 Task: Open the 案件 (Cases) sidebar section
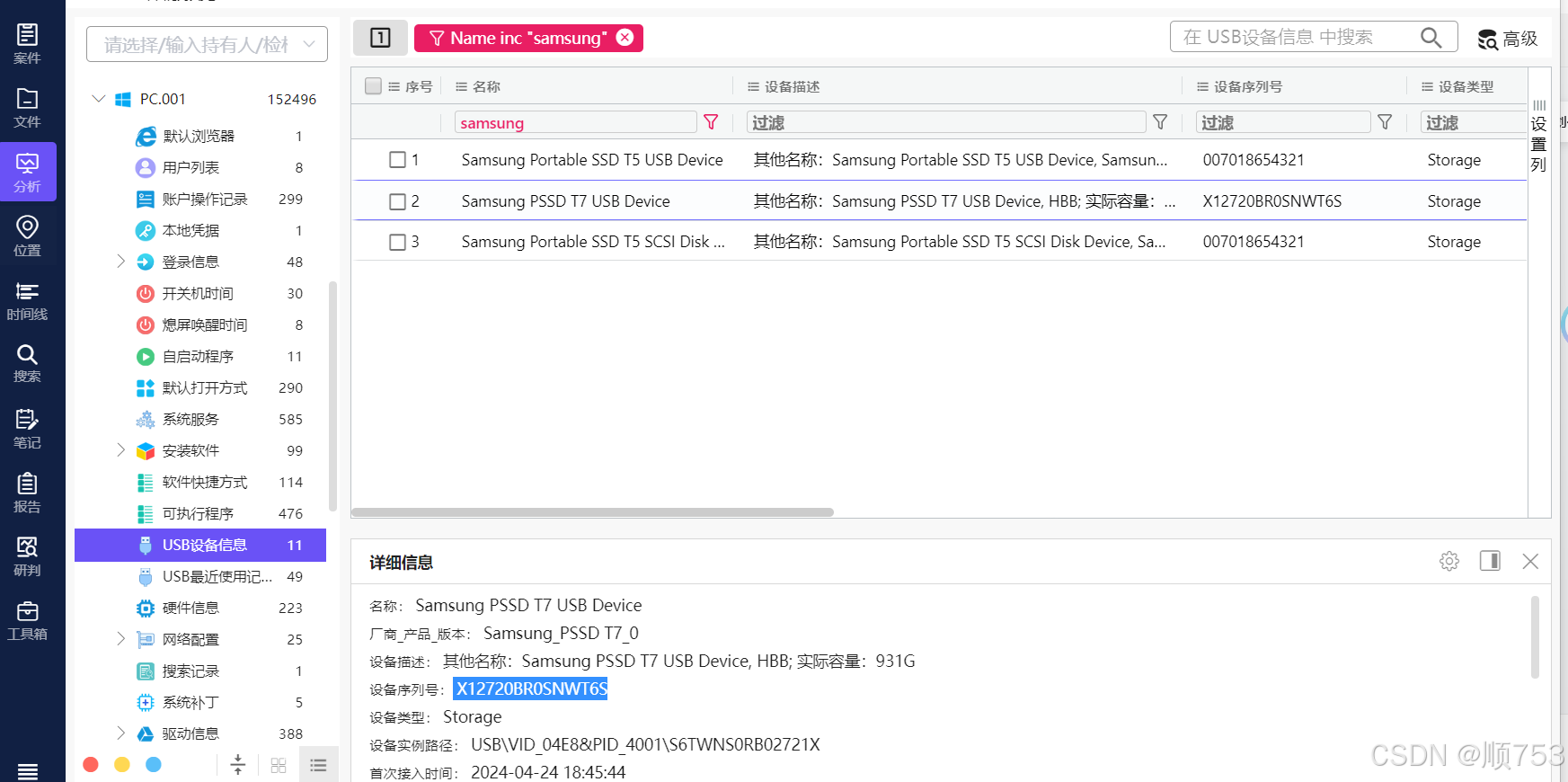[27, 44]
